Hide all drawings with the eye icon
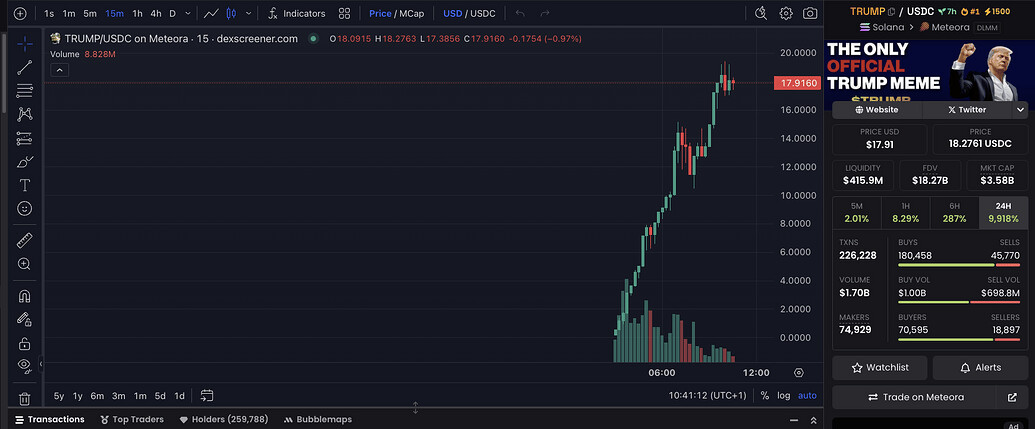Viewport: 1035px width, 429px height. [24, 364]
